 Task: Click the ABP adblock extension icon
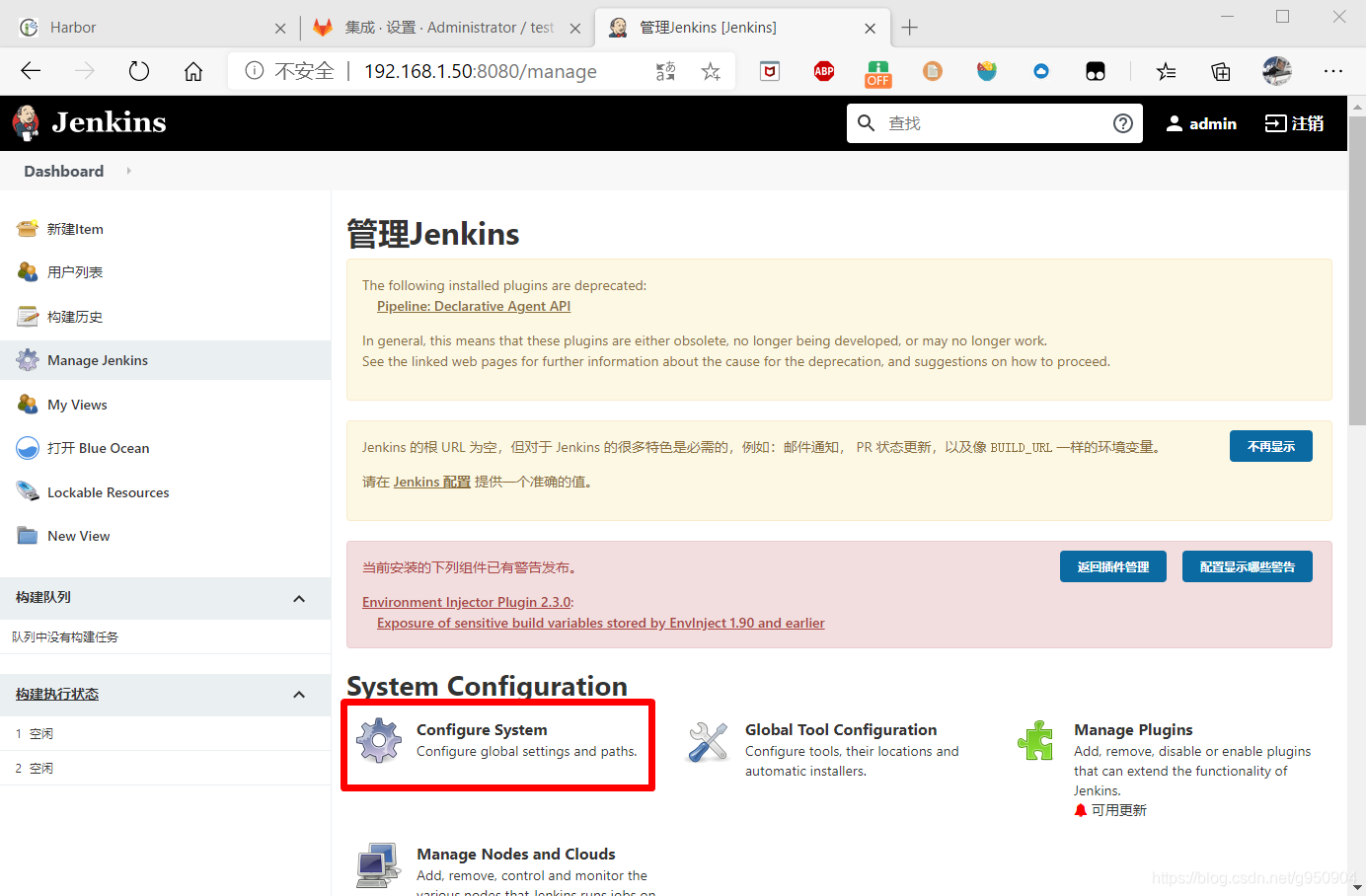pos(824,71)
